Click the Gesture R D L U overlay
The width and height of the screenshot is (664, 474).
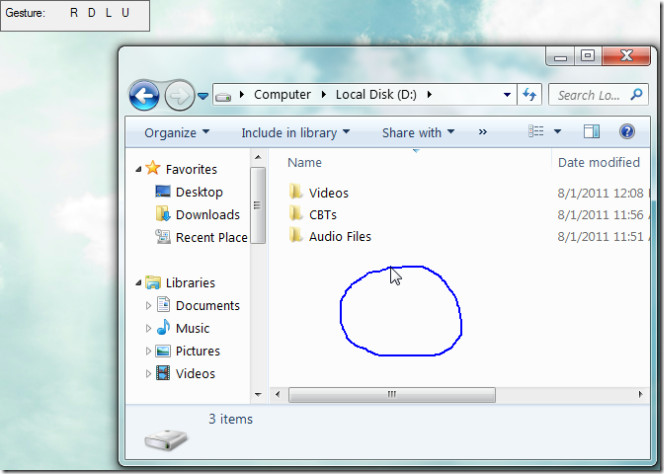75,16
